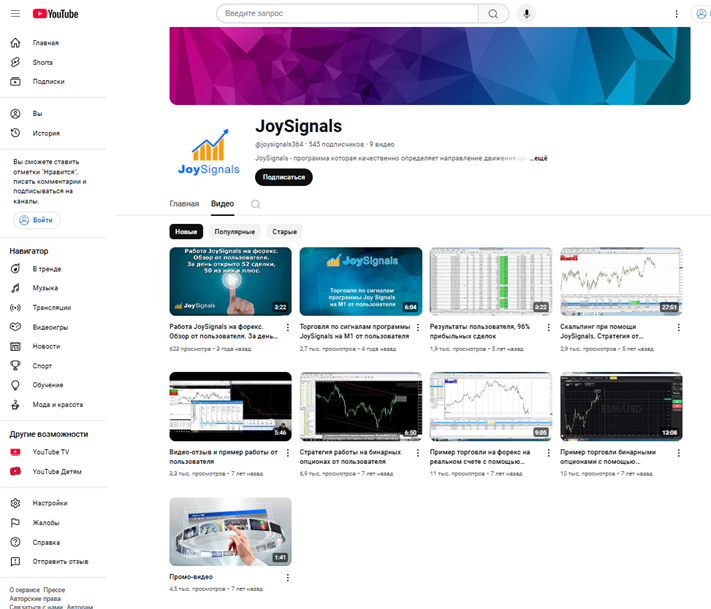Click the account sign-in icon in top right
The width and height of the screenshot is (711, 609).
701,14
